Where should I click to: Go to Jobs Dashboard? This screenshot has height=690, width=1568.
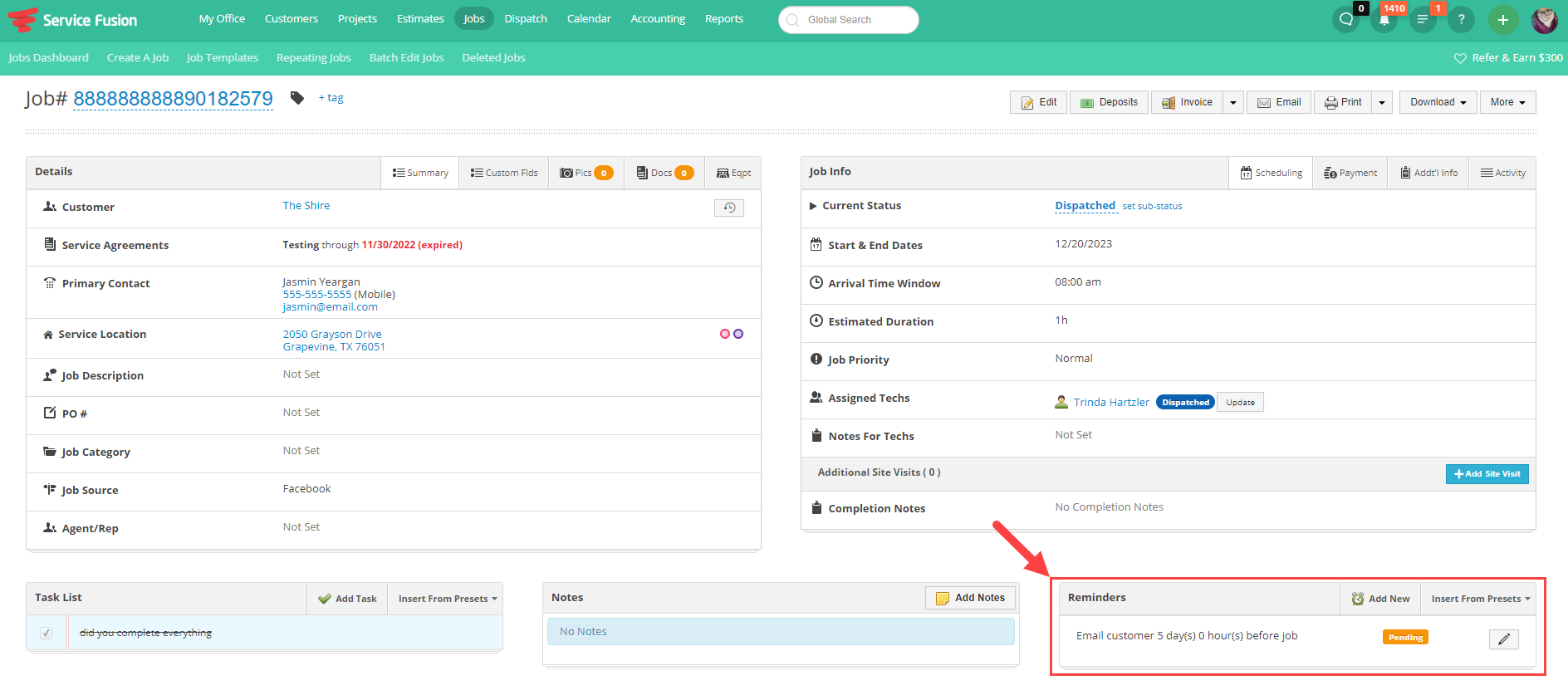(48, 58)
